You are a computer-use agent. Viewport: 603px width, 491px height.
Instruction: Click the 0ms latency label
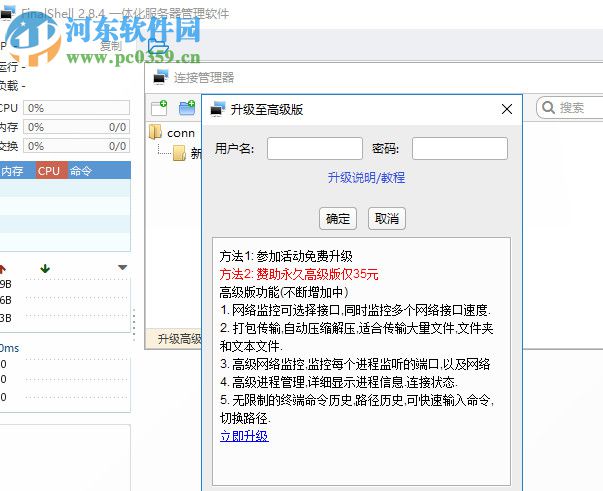[9, 348]
